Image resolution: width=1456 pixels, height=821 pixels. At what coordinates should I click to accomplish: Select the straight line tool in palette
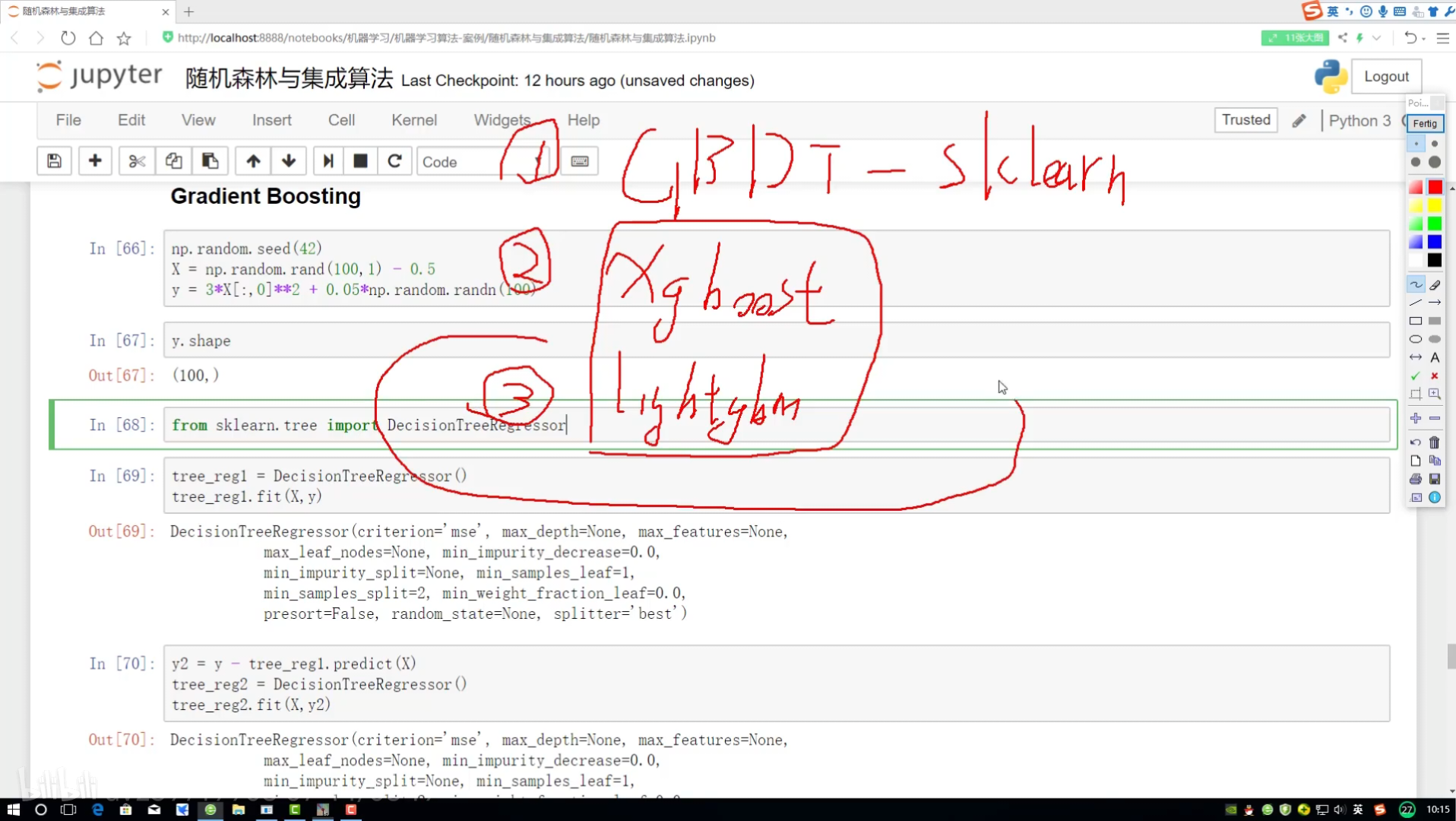coord(1416,303)
